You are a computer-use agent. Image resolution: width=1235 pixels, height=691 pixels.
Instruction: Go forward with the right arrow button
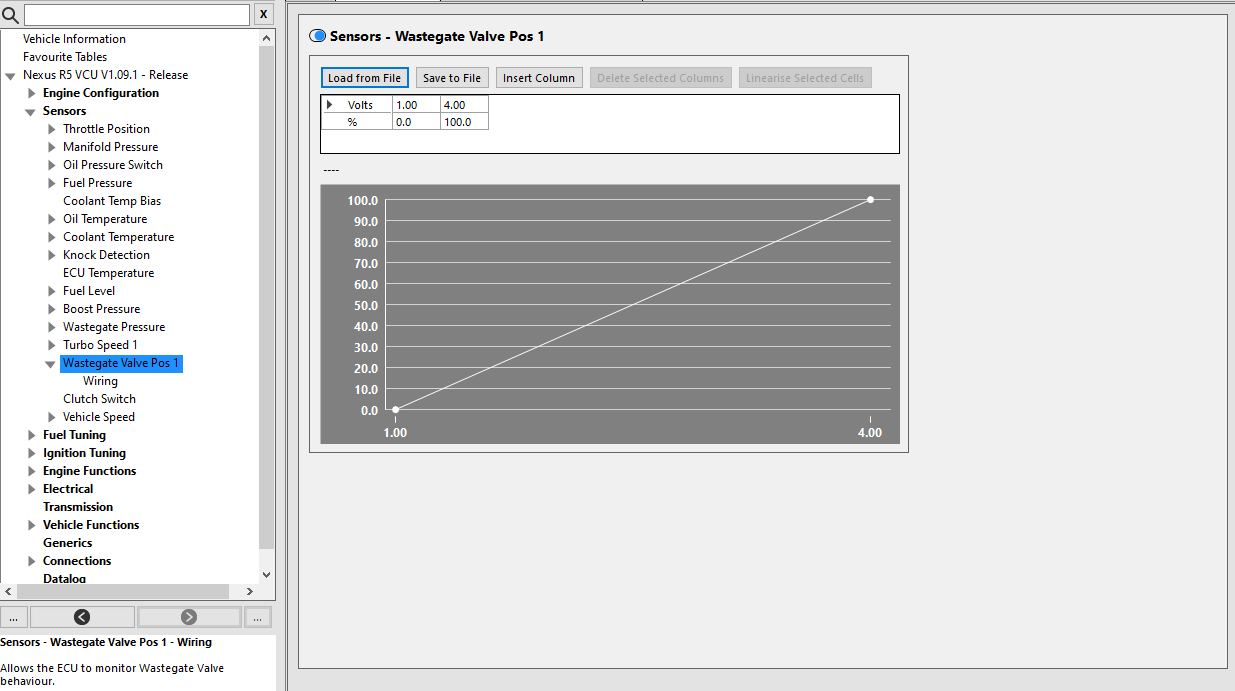[x=189, y=617]
